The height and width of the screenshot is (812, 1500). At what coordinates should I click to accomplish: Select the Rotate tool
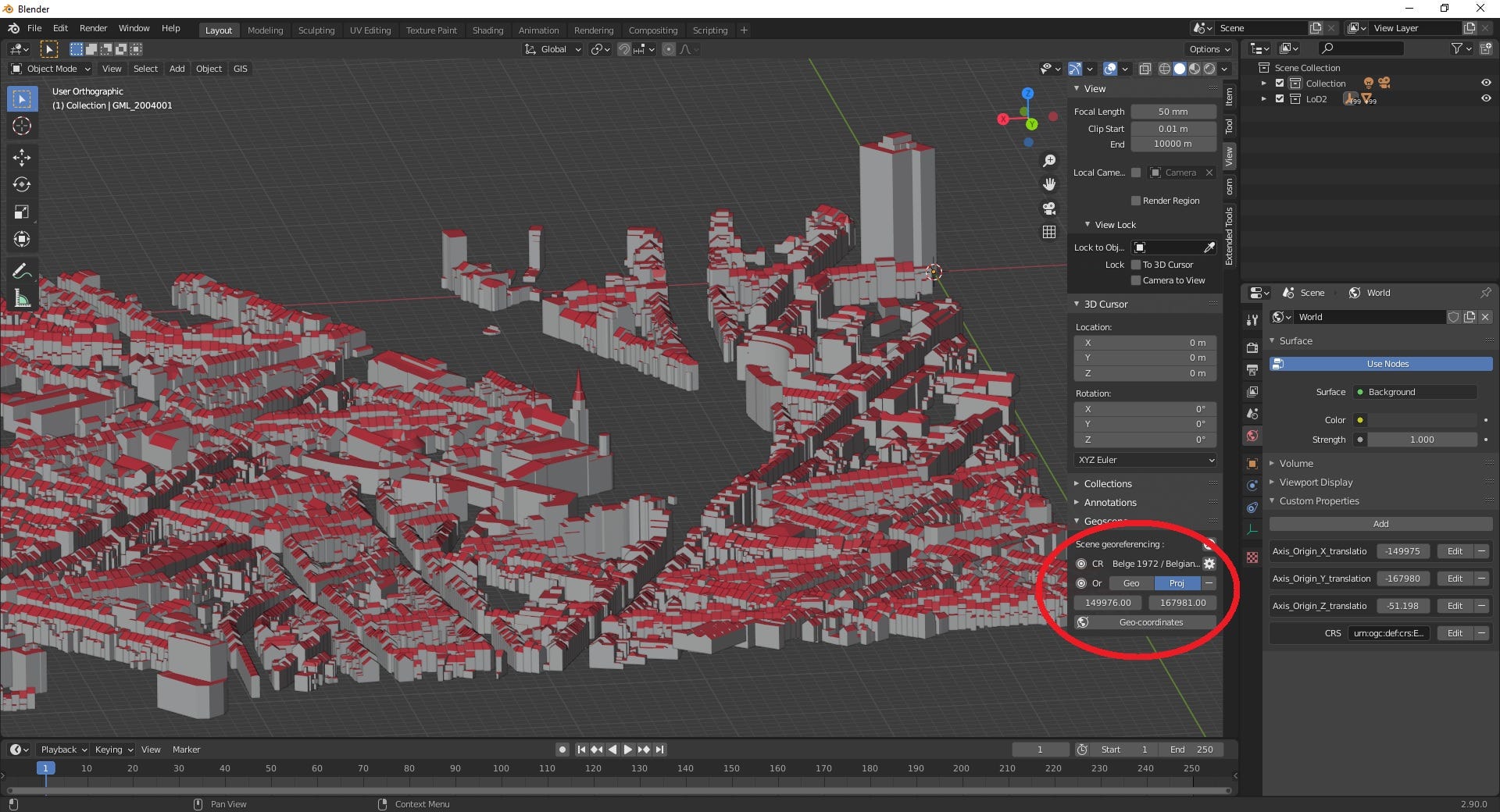coord(22,185)
